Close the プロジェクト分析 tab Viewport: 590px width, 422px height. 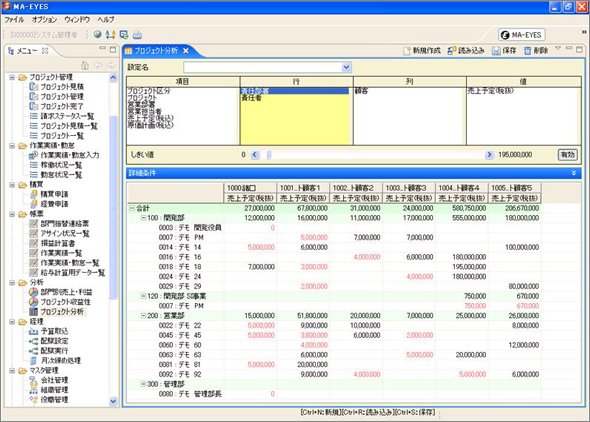186,51
